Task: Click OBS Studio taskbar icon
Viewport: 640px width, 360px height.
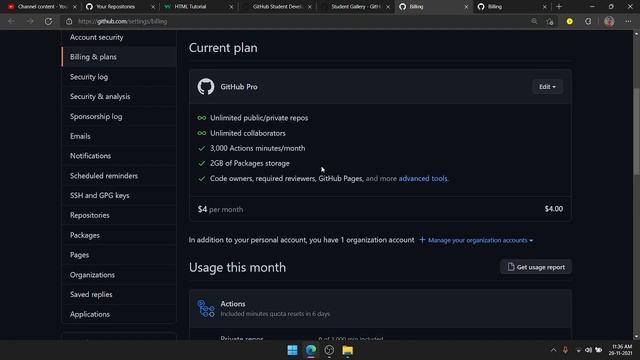Action: pos(329,350)
